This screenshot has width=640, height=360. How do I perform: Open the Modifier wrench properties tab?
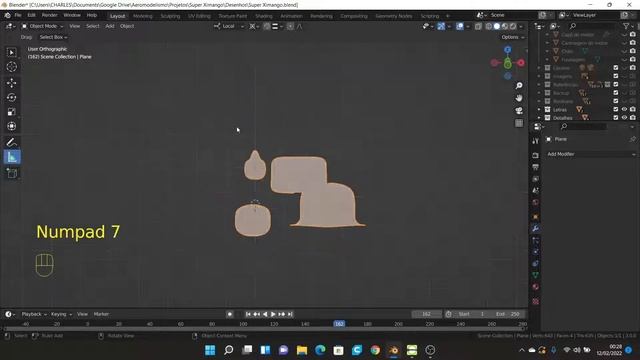coord(535,229)
